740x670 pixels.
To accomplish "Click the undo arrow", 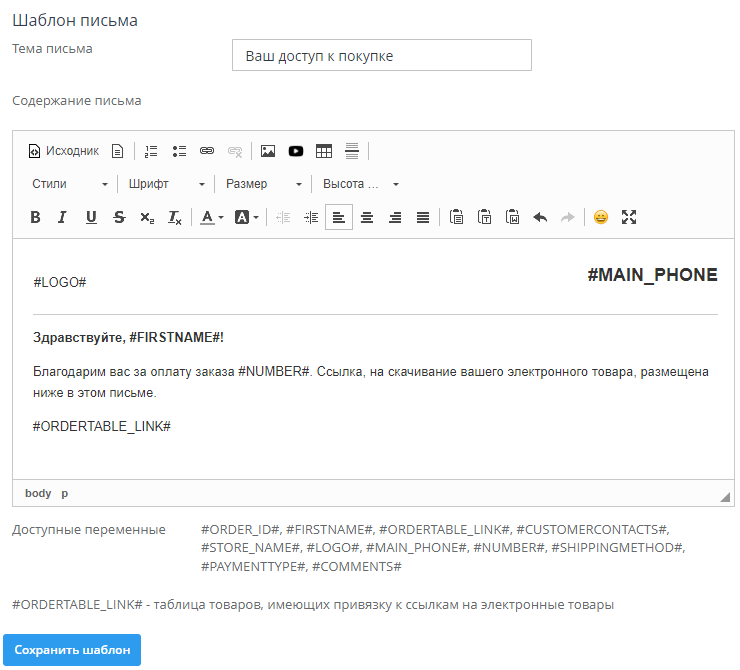I will (540, 217).
